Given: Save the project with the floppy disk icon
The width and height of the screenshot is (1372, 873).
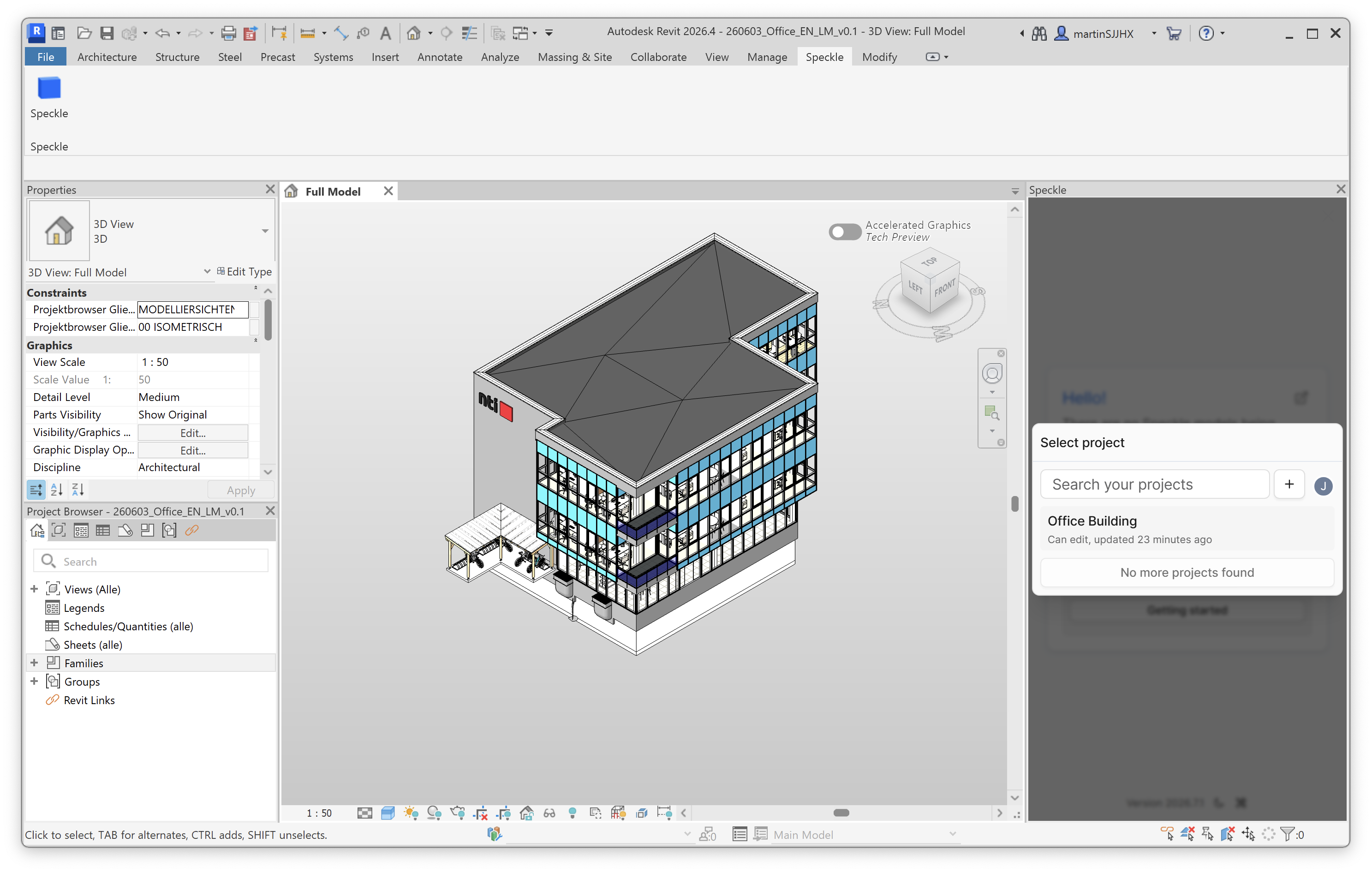Looking at the screenshot, I should tap(107, 33).
